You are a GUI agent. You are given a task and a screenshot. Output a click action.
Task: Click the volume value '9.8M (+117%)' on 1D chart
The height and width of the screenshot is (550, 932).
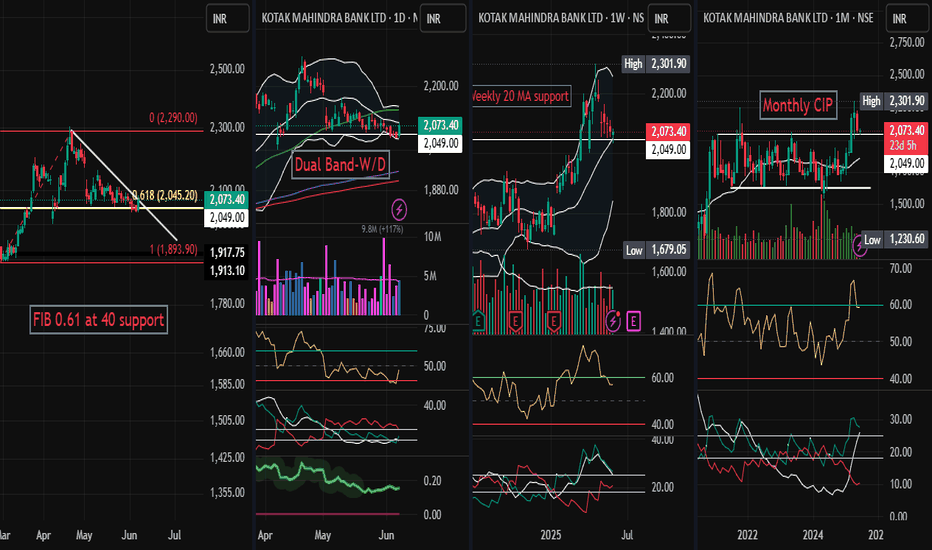coord(382,229)
